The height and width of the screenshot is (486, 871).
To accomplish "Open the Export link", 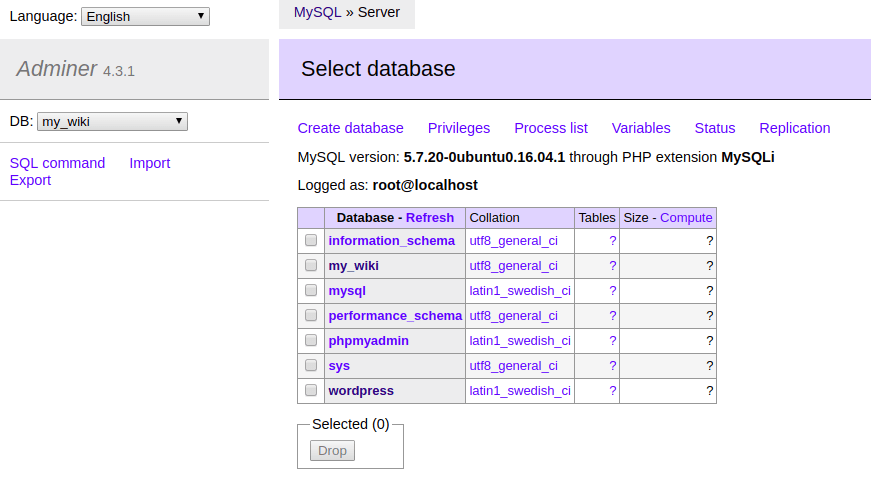I will (31, 180).
